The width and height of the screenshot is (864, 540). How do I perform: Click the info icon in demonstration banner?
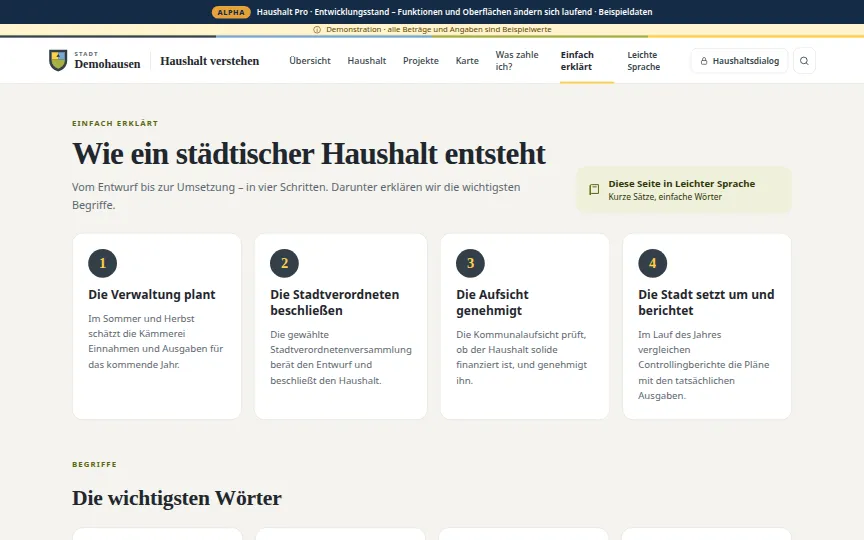point(317,30)
